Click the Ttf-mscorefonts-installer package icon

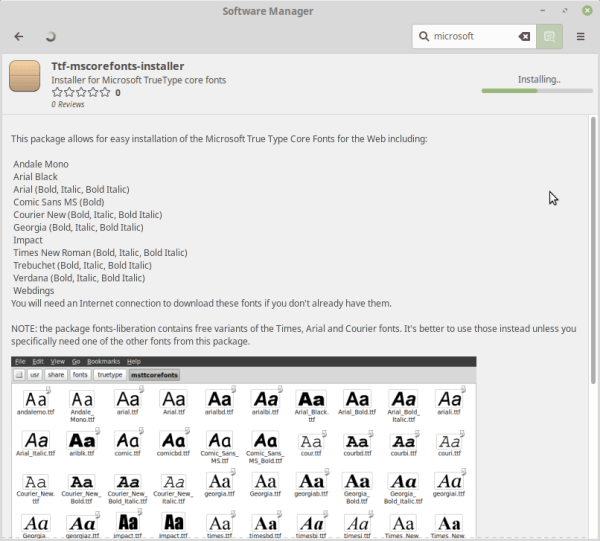pyautogui.click(x=24, y=76)
